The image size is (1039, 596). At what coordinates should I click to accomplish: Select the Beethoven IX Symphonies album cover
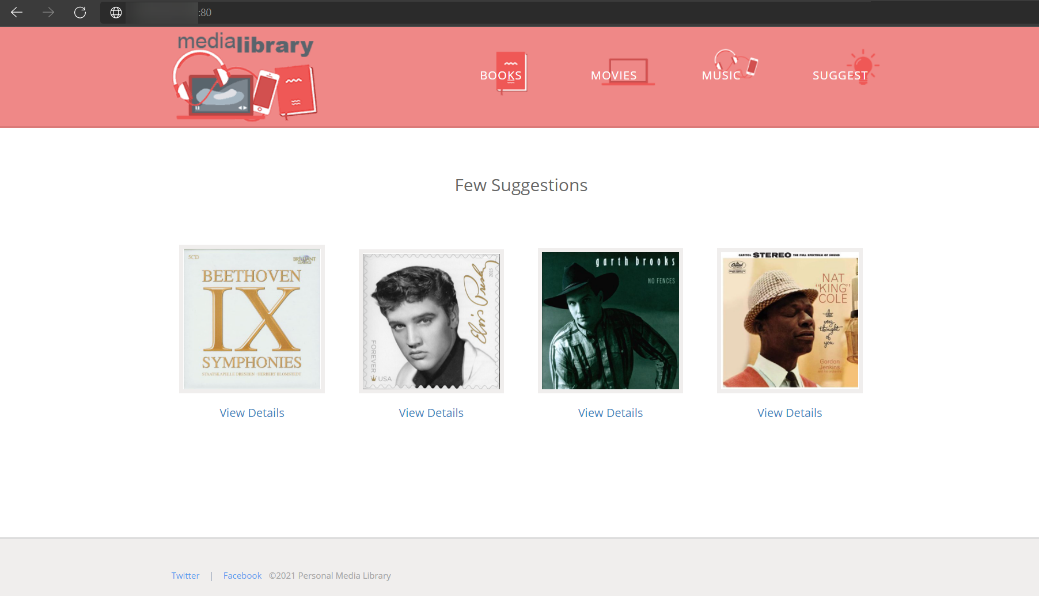(x=252, y=319)
